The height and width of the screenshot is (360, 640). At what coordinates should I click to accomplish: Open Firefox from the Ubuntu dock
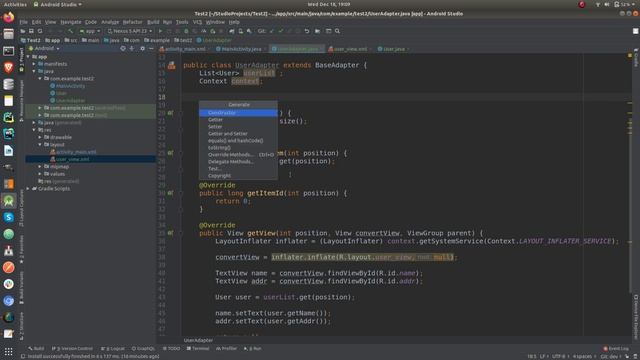9,18
